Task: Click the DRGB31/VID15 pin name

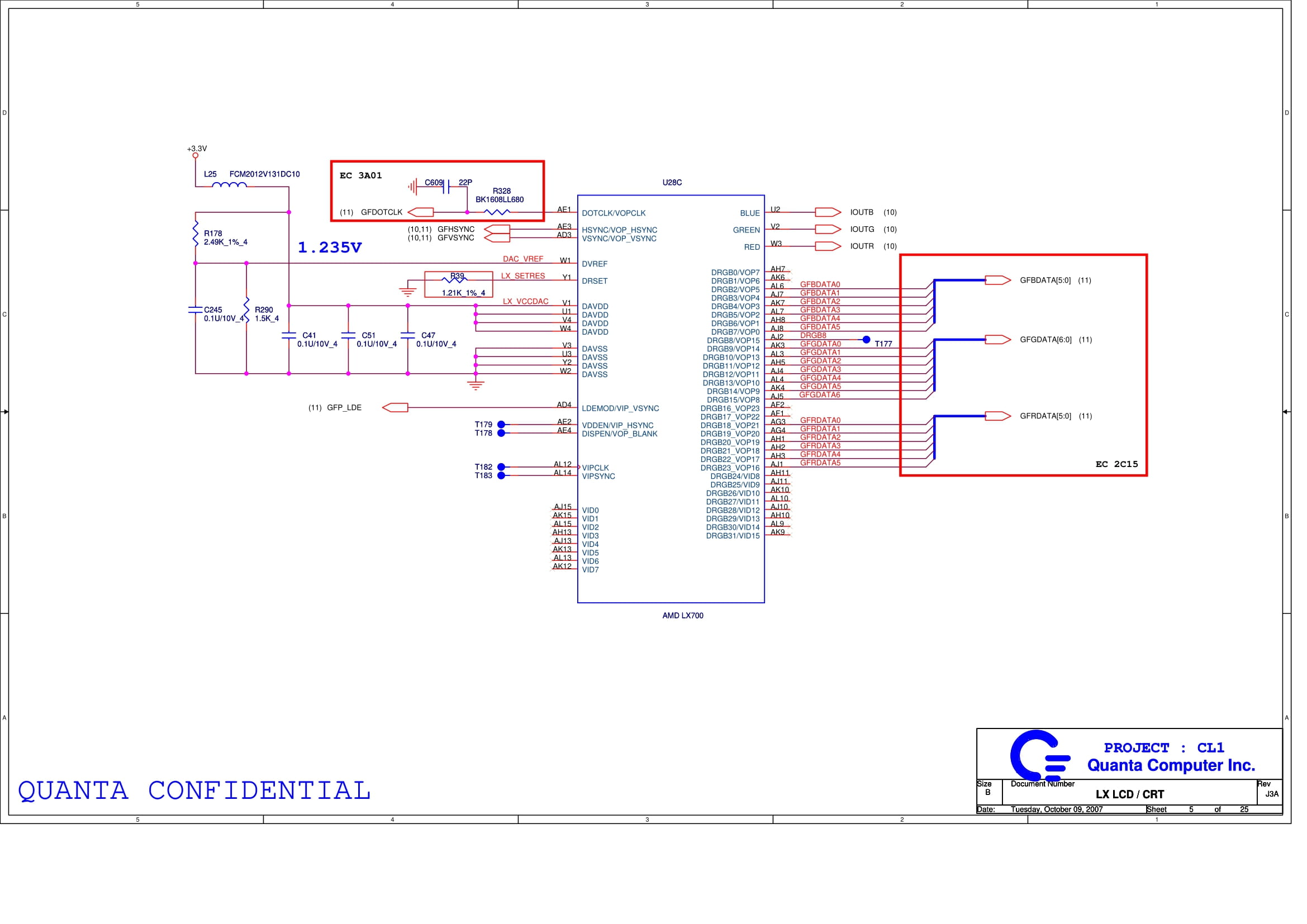Action: coord(733,536)
